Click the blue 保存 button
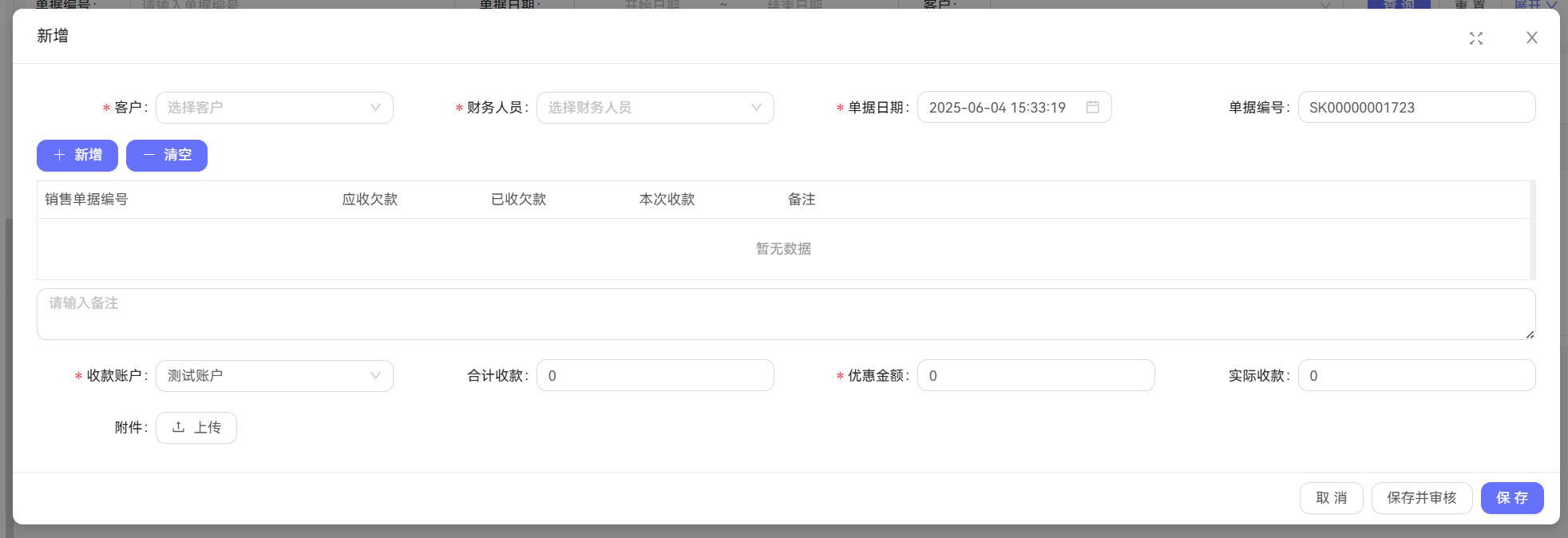Image resolution: width=1568 pixels, height=538 pixels. [x=1512, y=498]
